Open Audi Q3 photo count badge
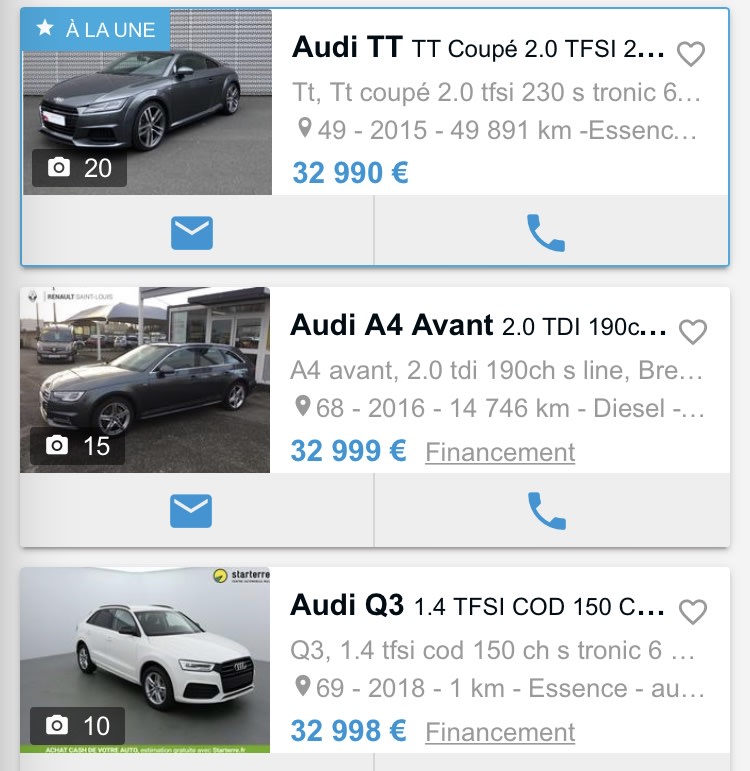 [79, 725]
